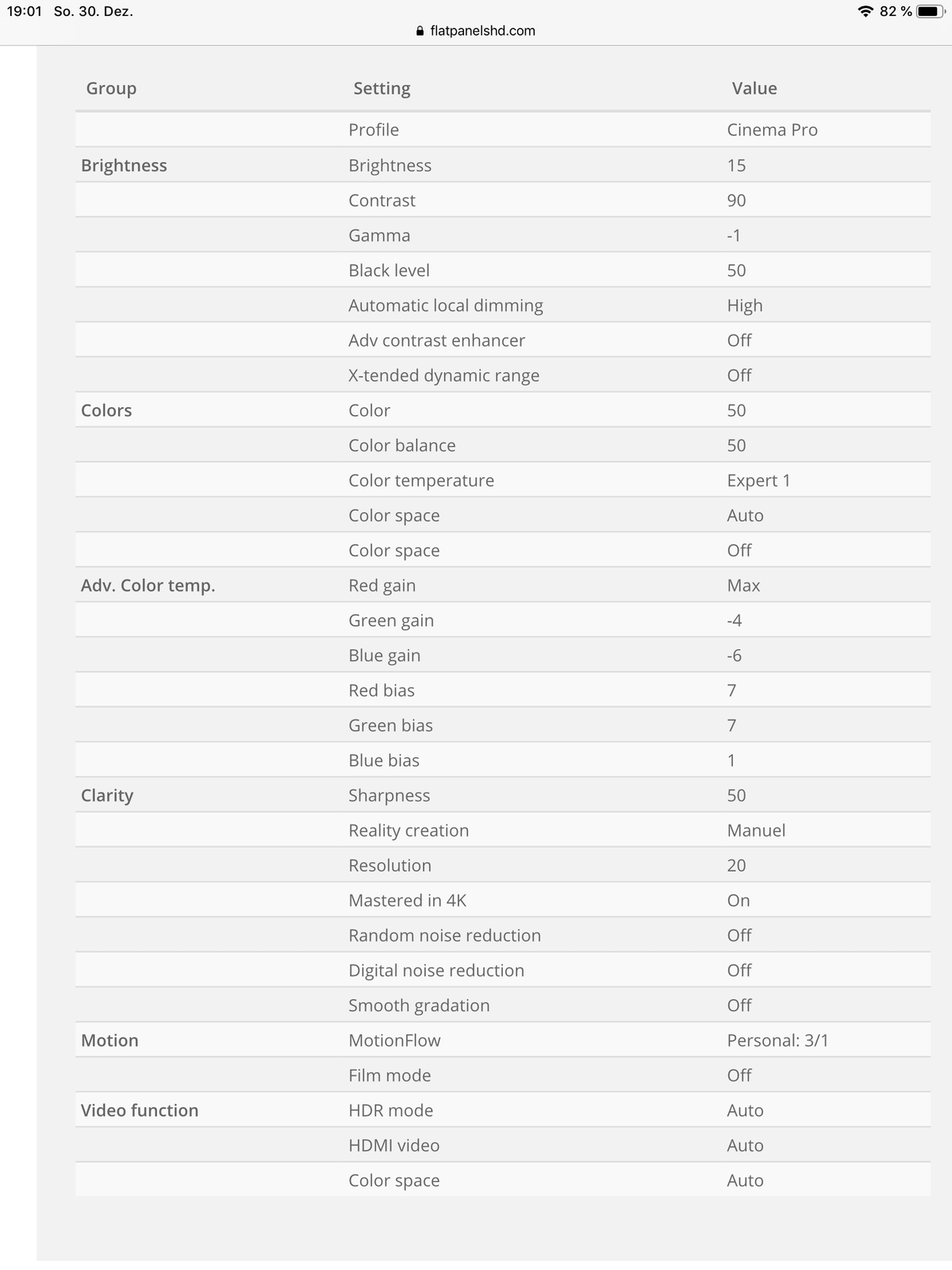Select the Reality creation setting row
Viewport: 952px width, 1270px height.
(503, 830)
